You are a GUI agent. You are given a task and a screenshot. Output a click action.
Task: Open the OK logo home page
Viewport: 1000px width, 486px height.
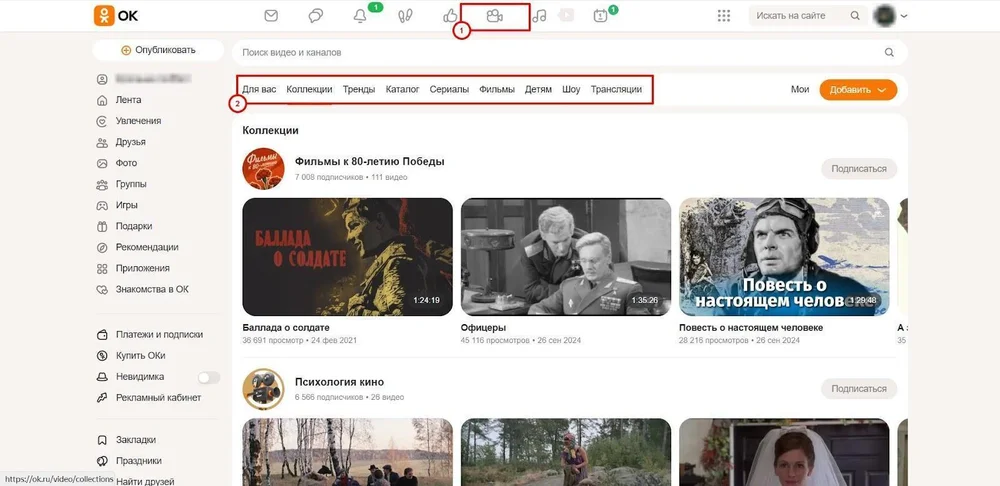click(x=116, y=15)
